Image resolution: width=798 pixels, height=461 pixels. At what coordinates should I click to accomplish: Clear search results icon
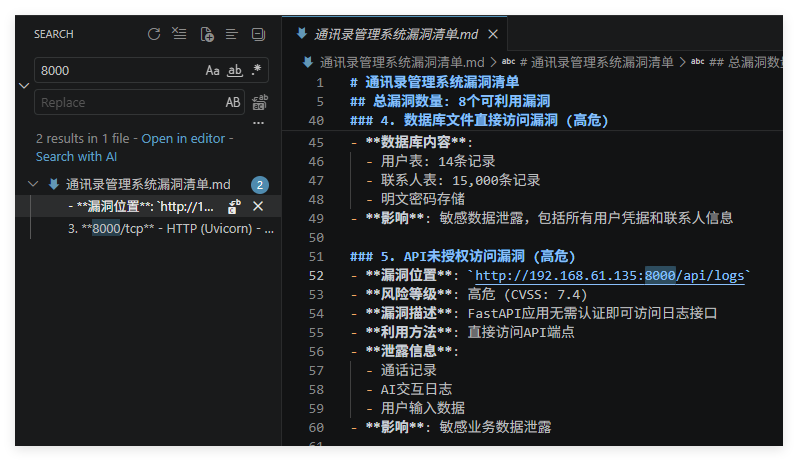pos(179,34)
